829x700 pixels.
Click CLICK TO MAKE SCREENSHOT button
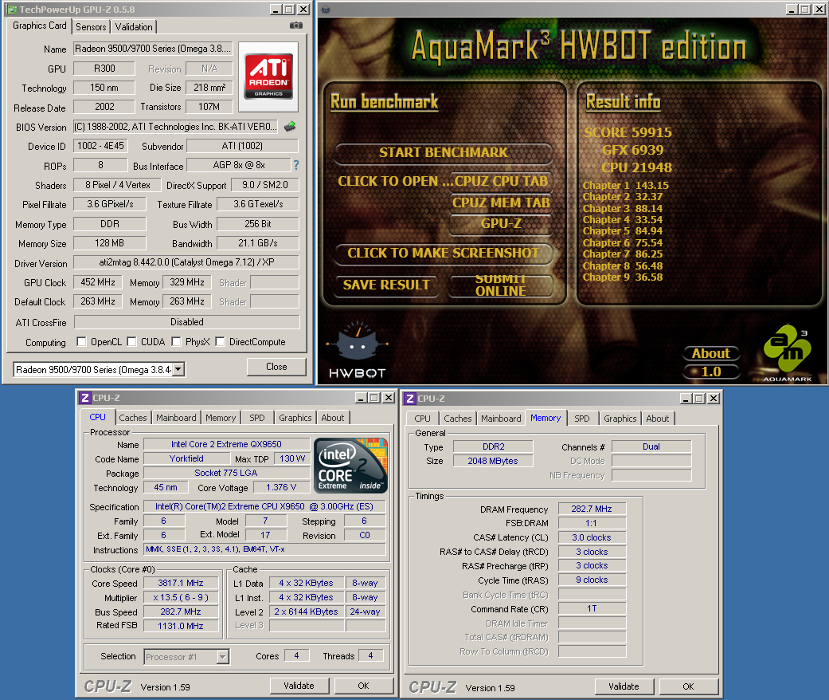click(x=444, y=253)
